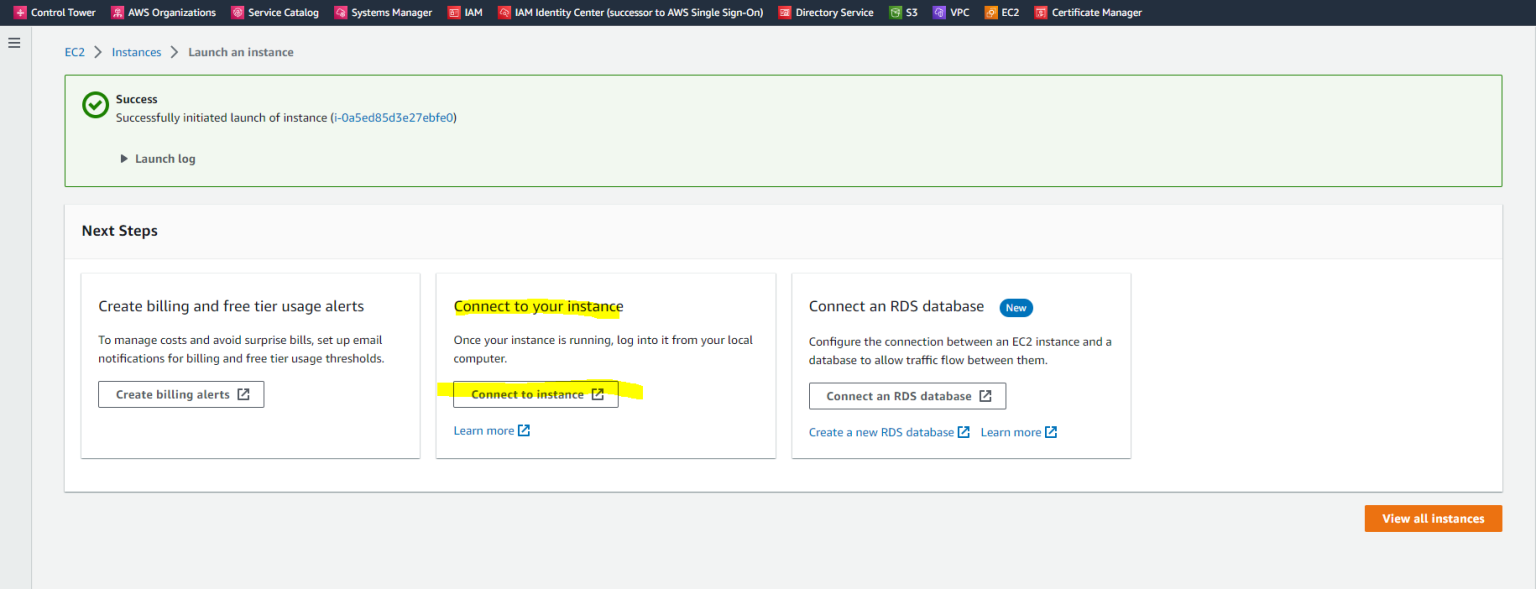This screenshot has height=589, width=1536.
Task: Open the Directory Service shortcut
Action: point(825,12)
